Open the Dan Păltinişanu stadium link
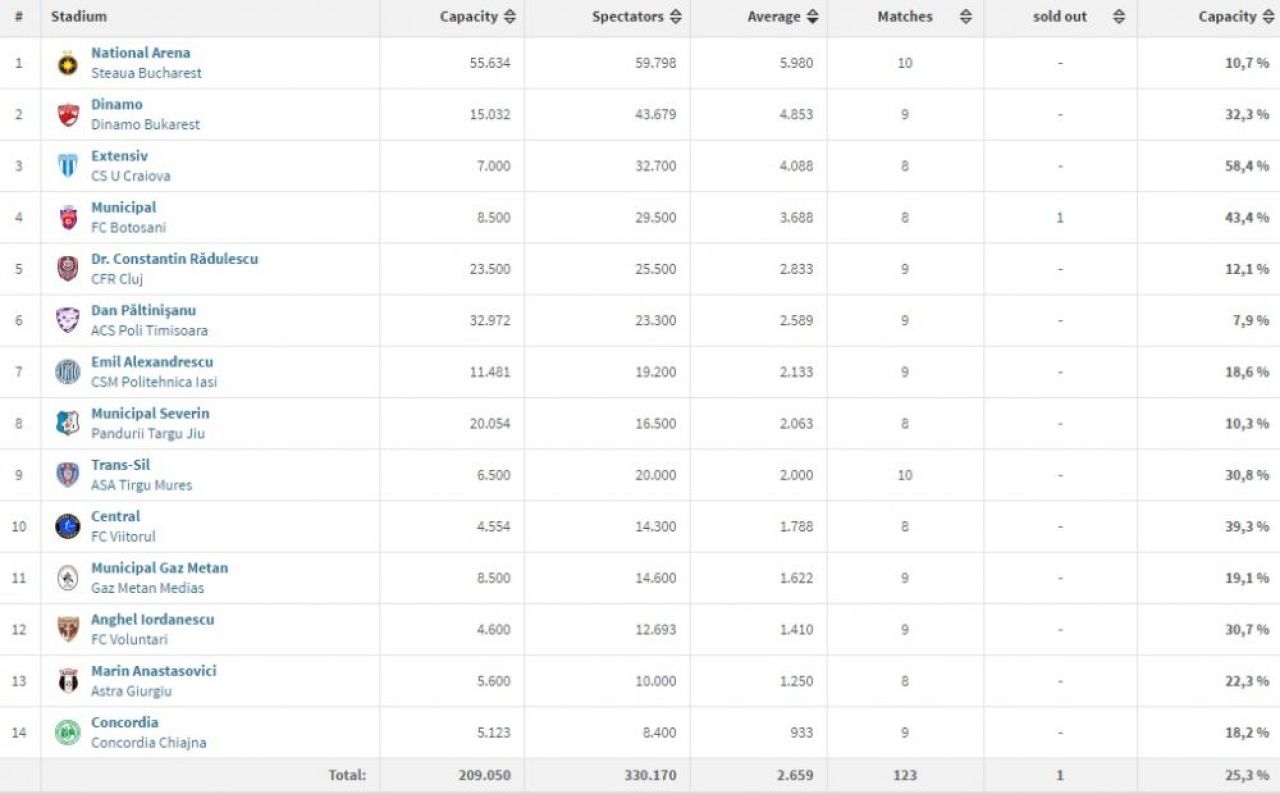This screenshot has width=1280, height=794. coord(144,311)
